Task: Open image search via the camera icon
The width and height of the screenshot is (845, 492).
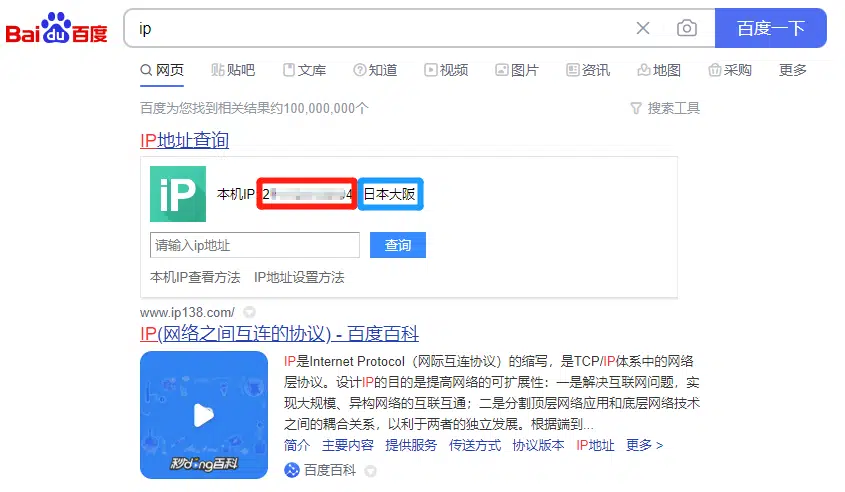Action: click(x=686, y=29)
